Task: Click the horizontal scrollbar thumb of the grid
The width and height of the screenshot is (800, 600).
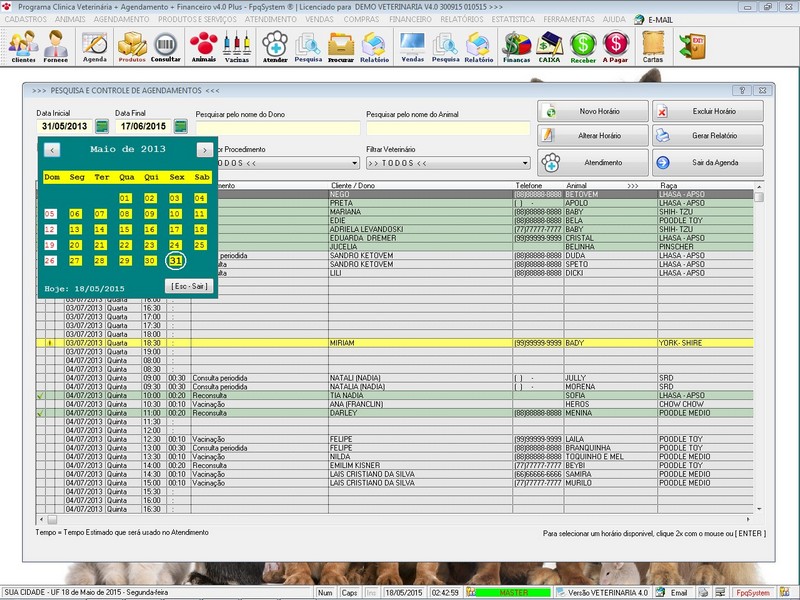Action: point(52,520)
